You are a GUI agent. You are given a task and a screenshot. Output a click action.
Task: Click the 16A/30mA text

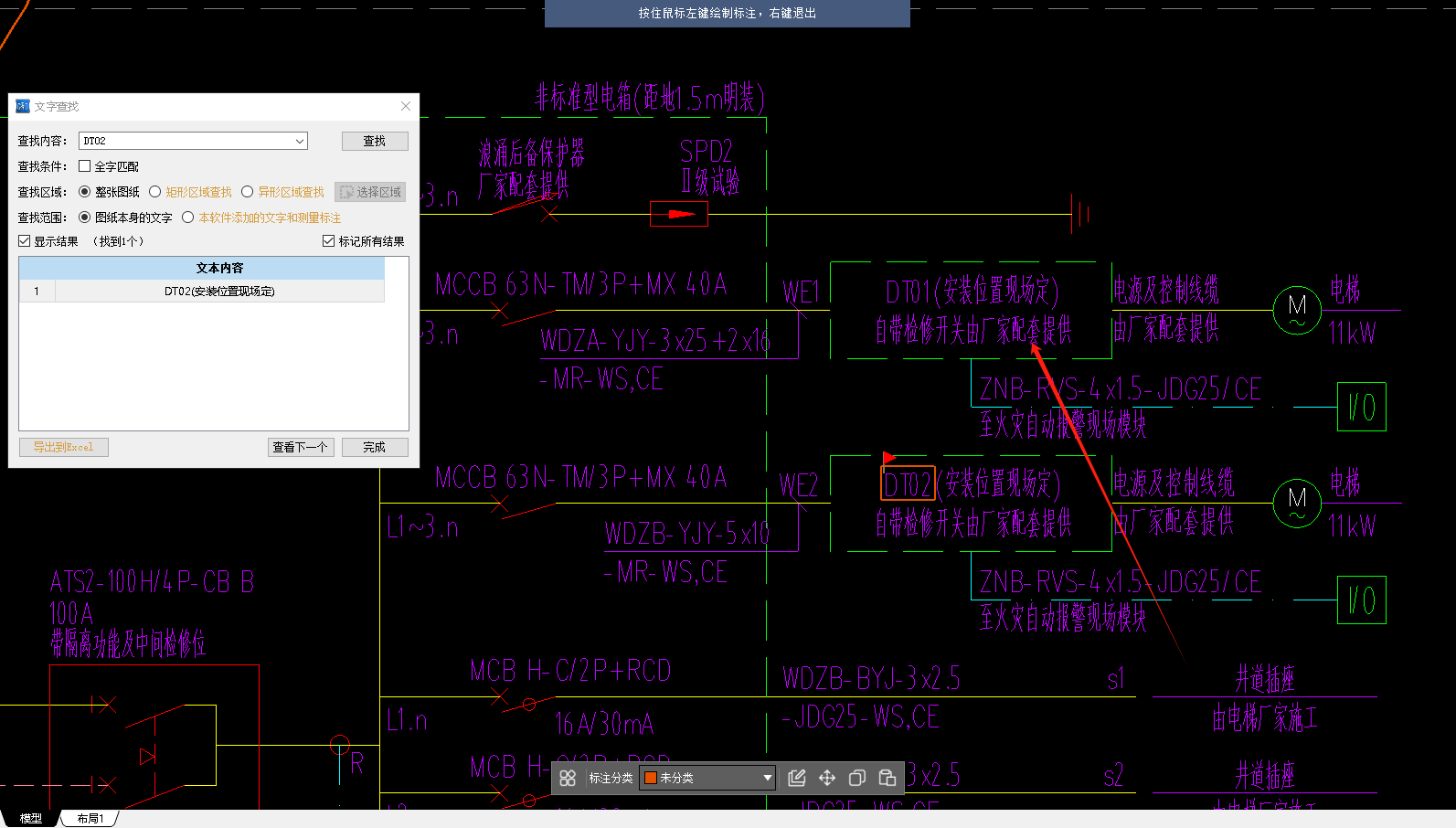pos(604,725)
